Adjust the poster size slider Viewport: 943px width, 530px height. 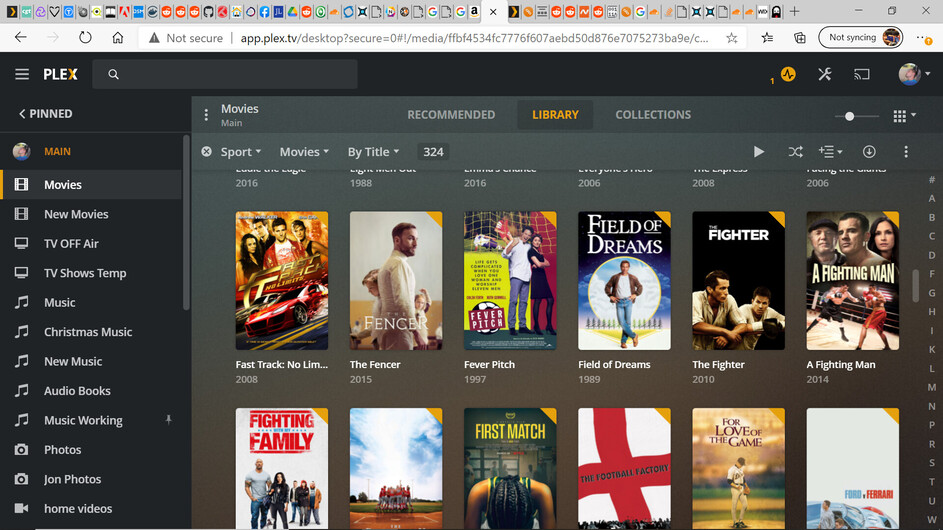(x=849, y=116)
